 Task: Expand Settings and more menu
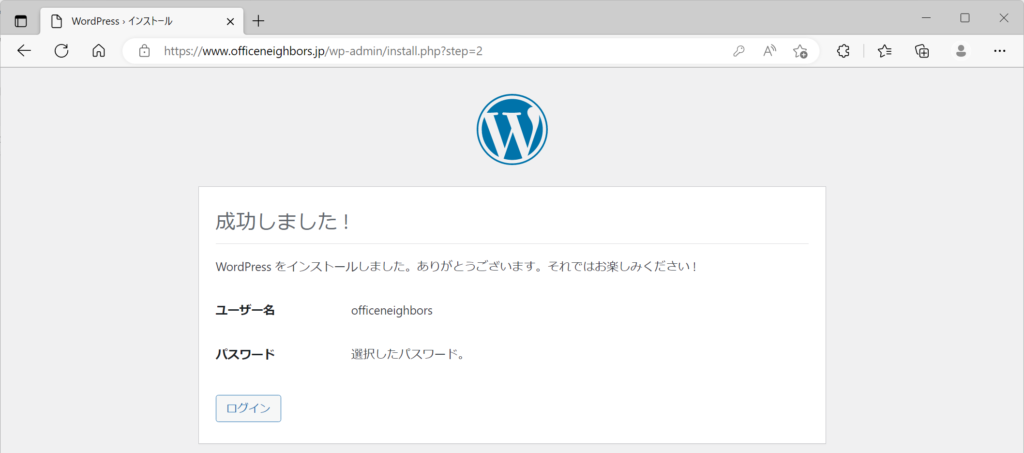click(x=999, y=51)
